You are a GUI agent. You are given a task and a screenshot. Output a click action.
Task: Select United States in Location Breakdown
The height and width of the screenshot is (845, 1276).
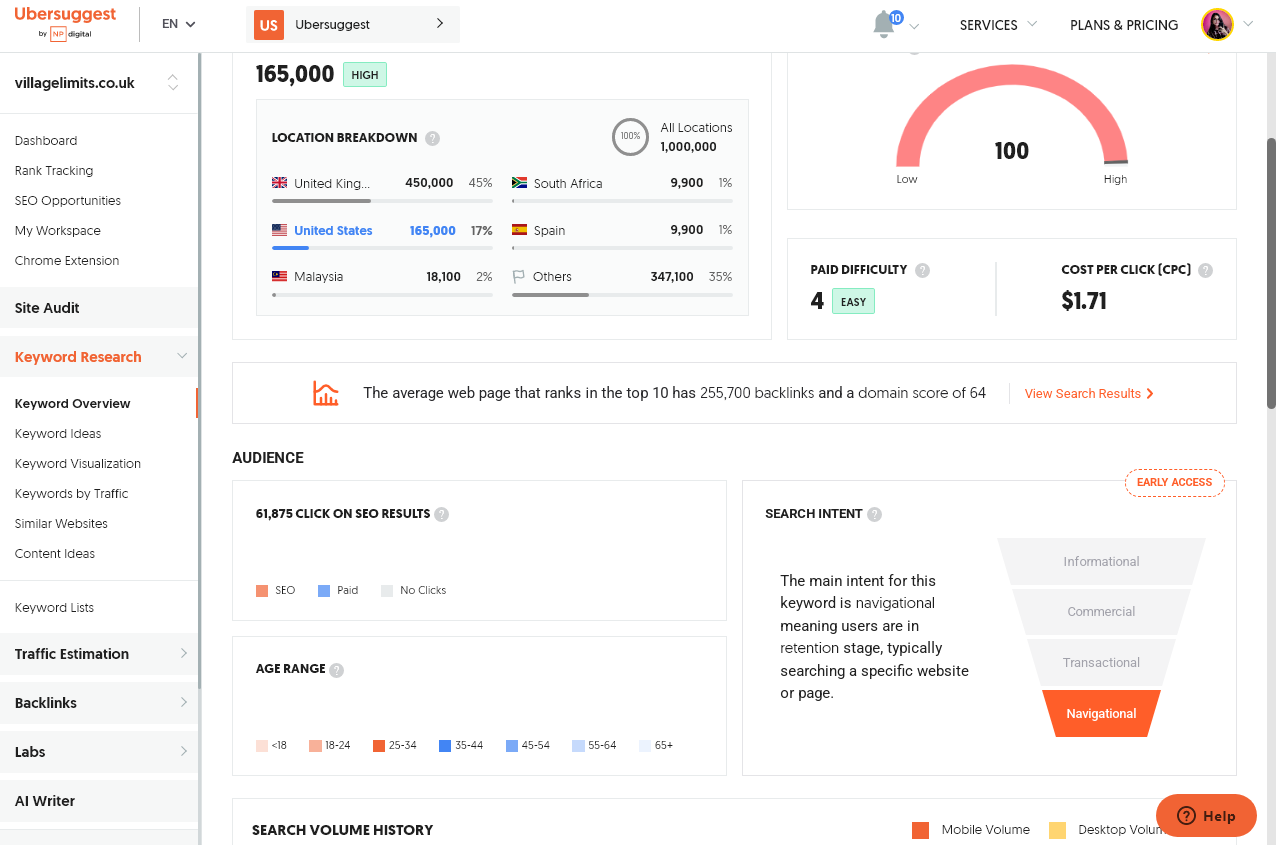coord(334,230)
